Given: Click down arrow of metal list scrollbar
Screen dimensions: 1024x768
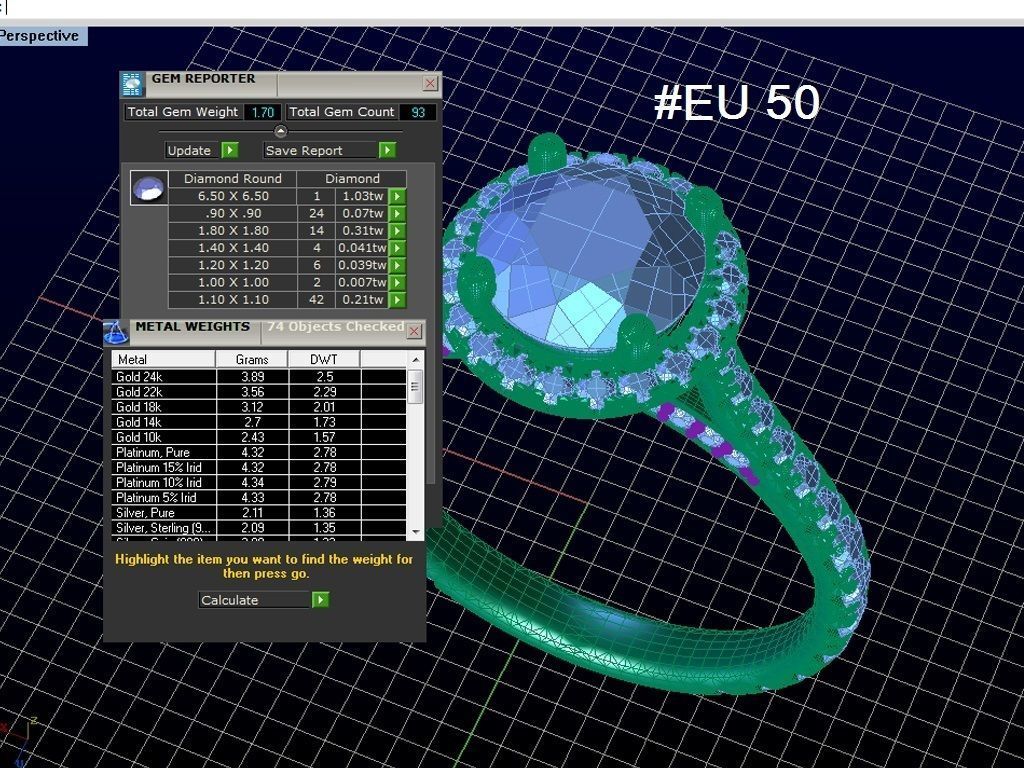Looking at the screenshot, I should [416, 532].
